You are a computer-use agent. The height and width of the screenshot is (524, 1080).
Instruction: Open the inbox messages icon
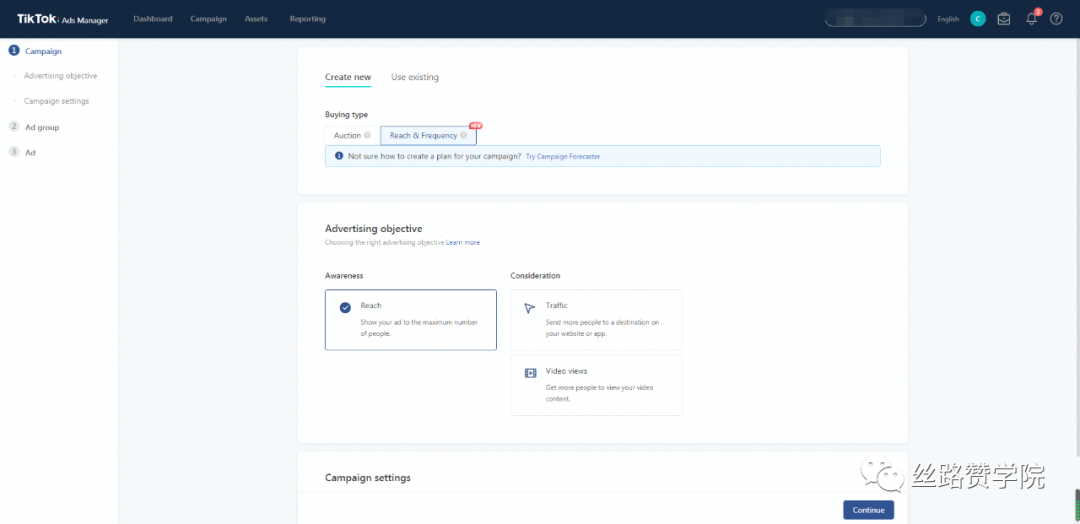1004,19
